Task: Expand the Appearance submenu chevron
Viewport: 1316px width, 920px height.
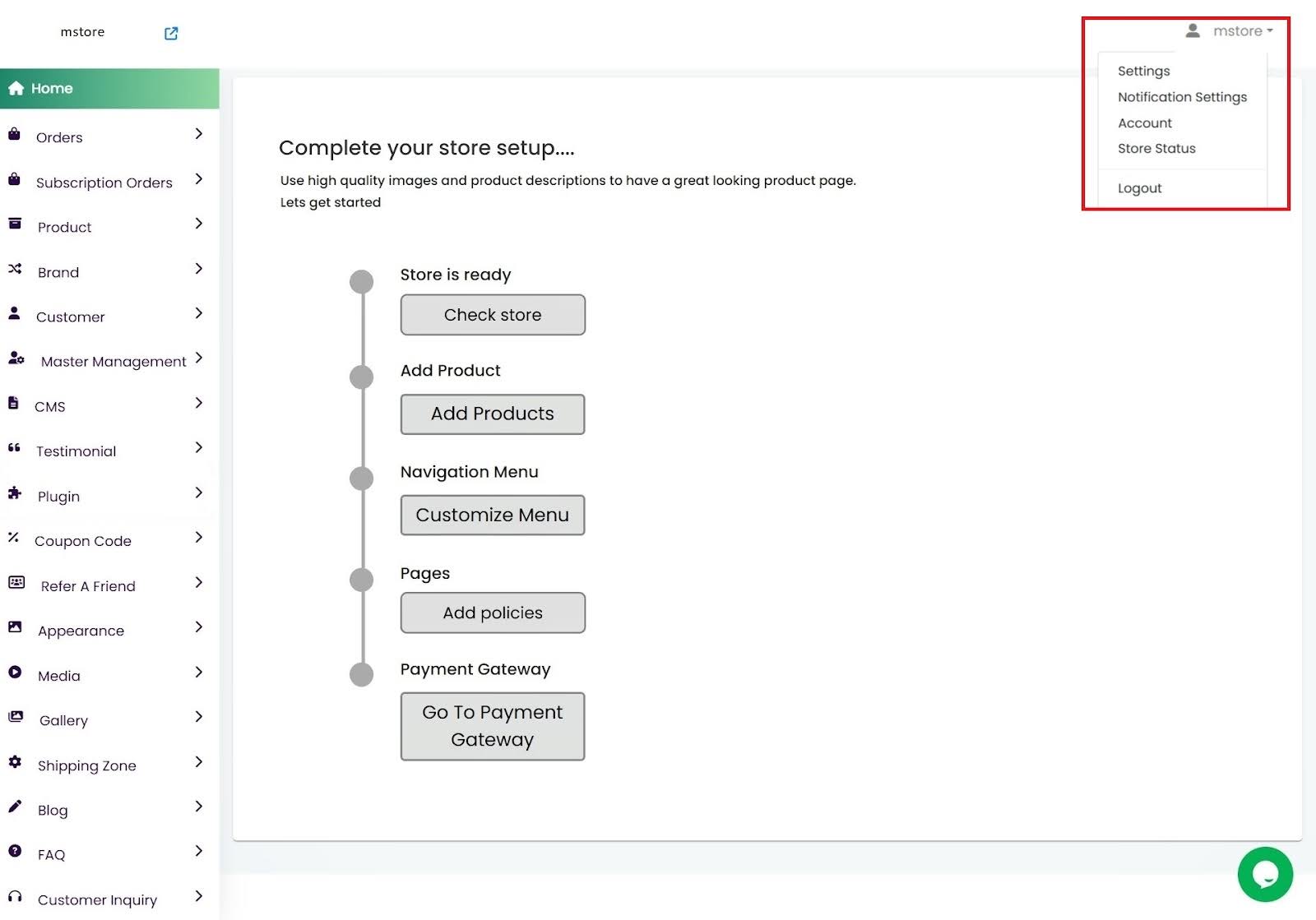Action: pyautogui.click(x=198, y=627)
